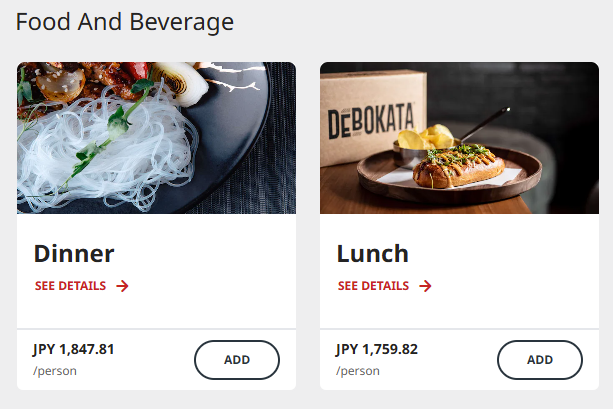This screenshot has height=409, width=613.
Task: Click the Lunch sandwich photo
Action: [459, 138]
